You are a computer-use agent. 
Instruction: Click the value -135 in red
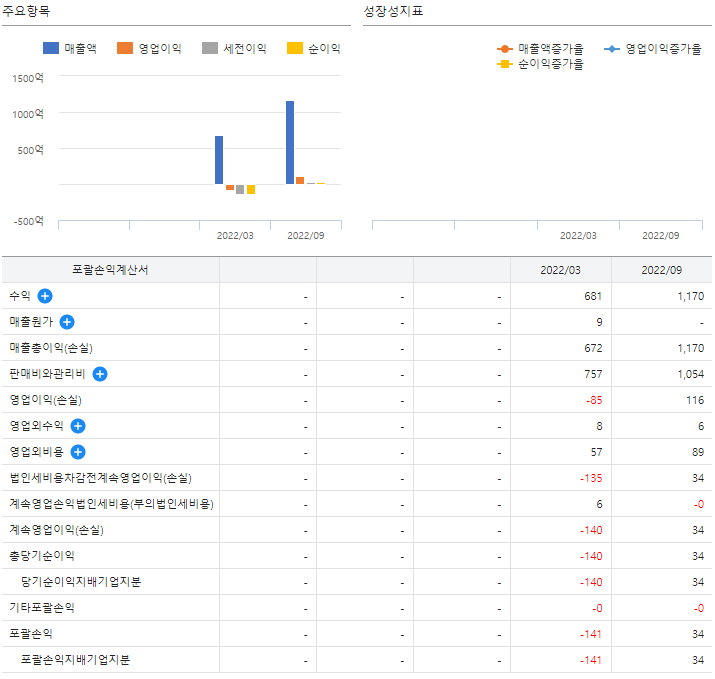(591, 478)
